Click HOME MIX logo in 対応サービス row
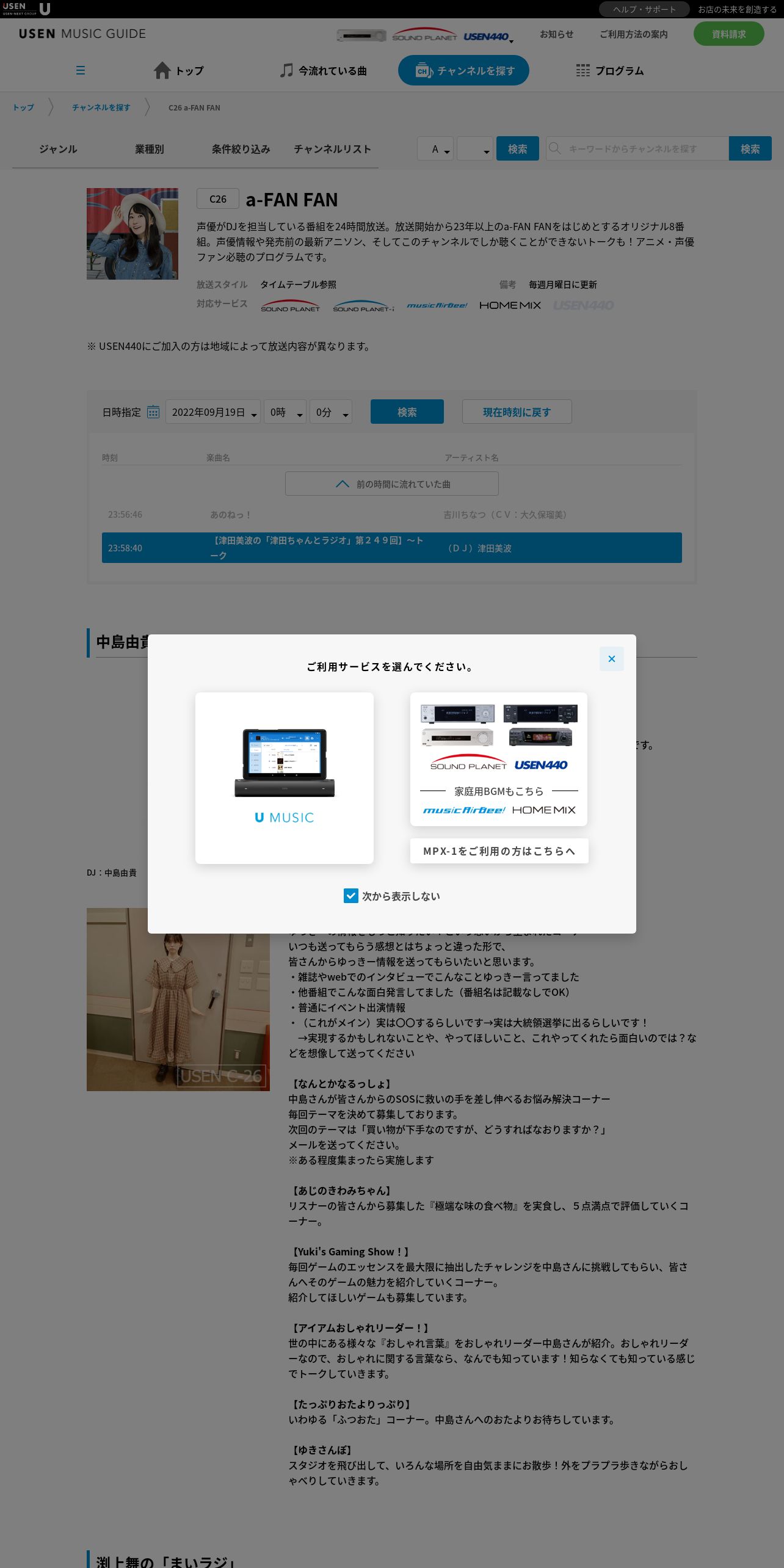 point(510,305)
